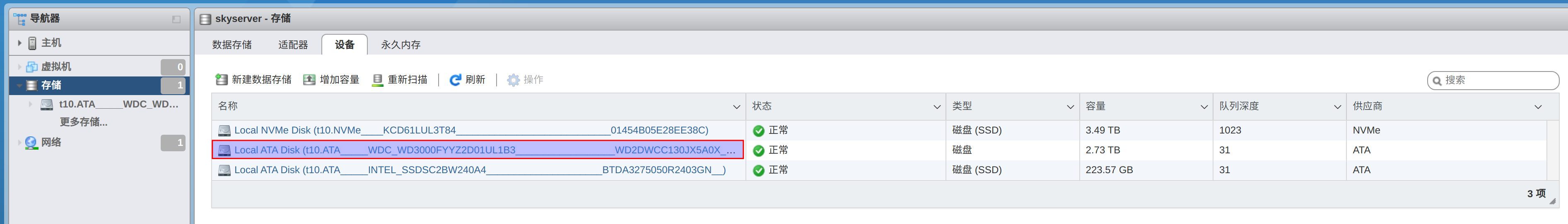Select the 设备 tab

(x=345, y=45)
